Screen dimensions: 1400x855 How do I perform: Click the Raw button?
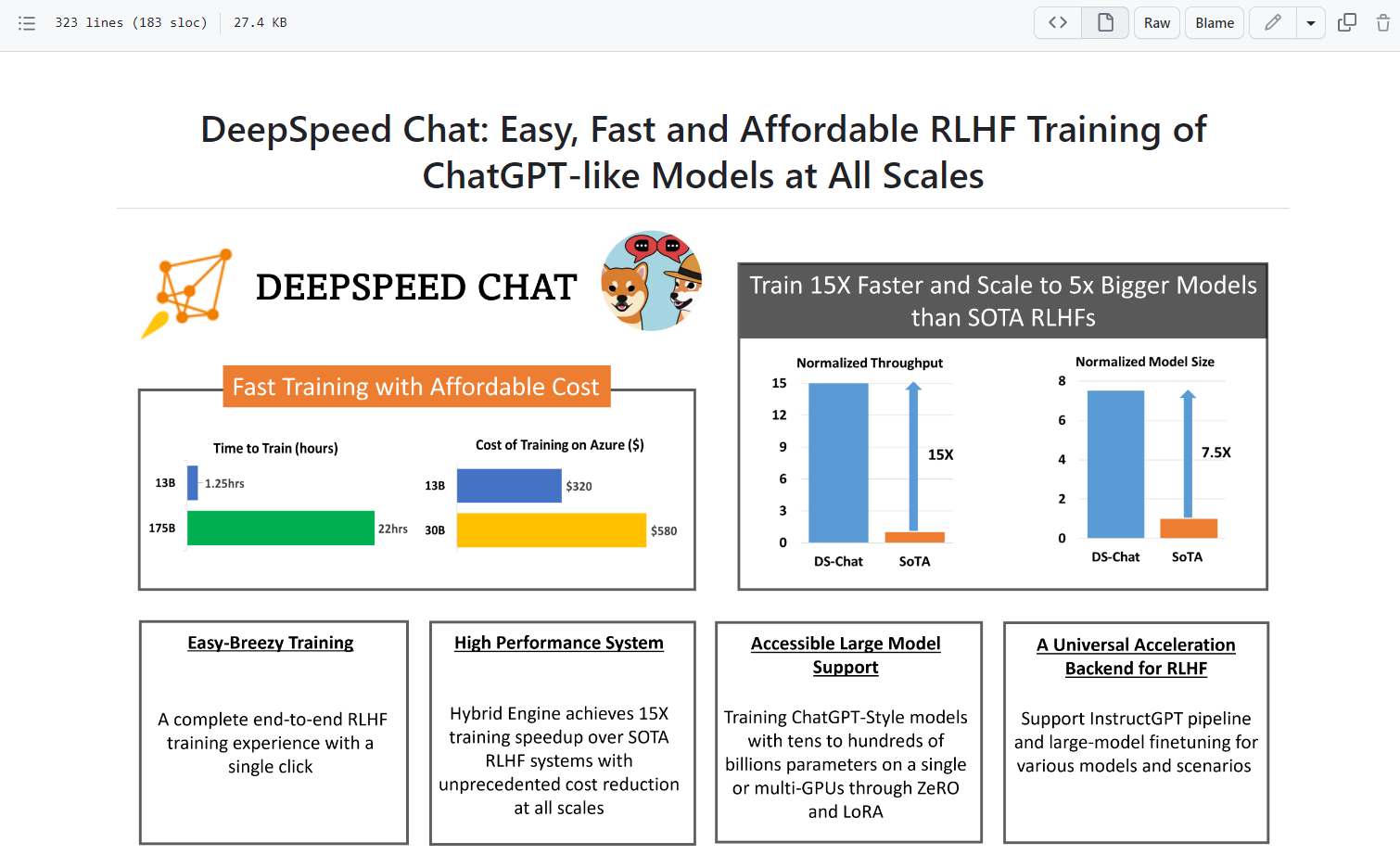1157,22
